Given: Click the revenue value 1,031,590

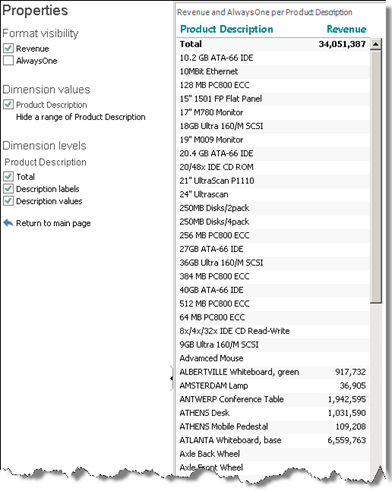Looking at the screenshot, I should (x=347, y=413).
